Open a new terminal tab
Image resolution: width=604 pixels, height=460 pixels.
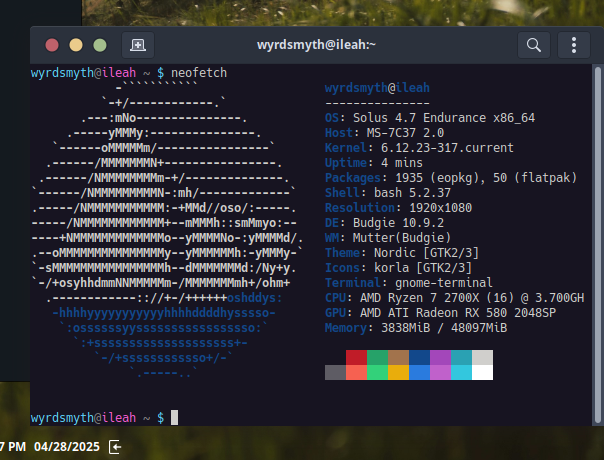[137, 45]
